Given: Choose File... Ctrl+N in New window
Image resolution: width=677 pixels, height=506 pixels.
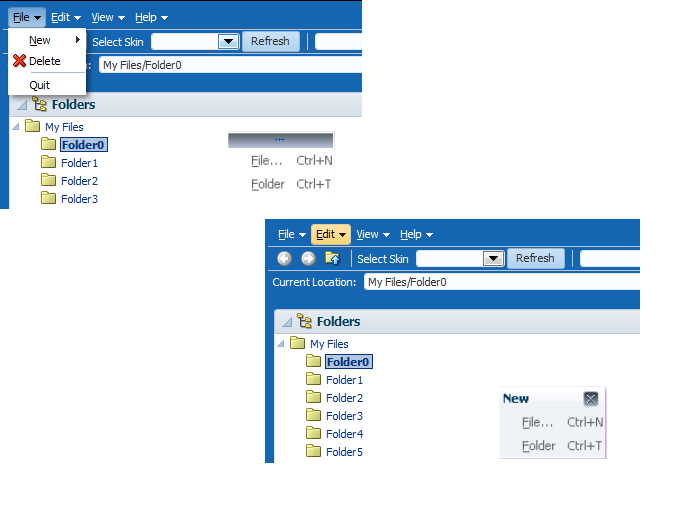Looking at the screenshot, I should tap(552, 422).
